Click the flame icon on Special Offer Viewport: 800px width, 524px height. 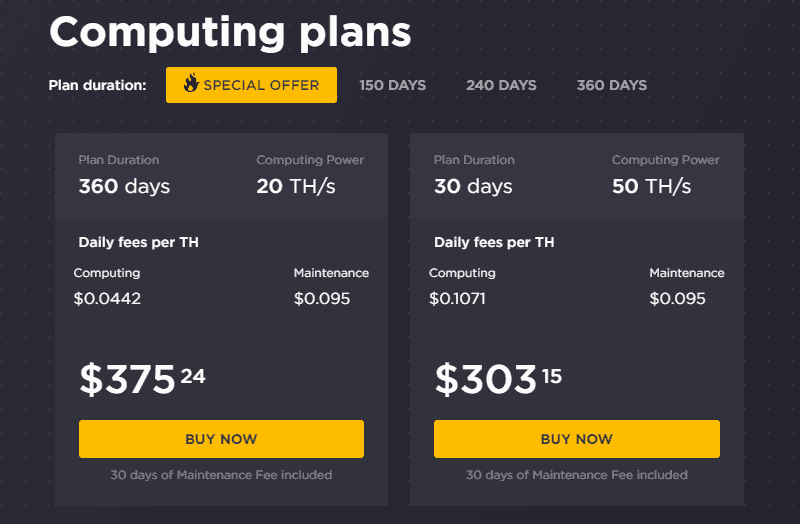coord(191,83)
